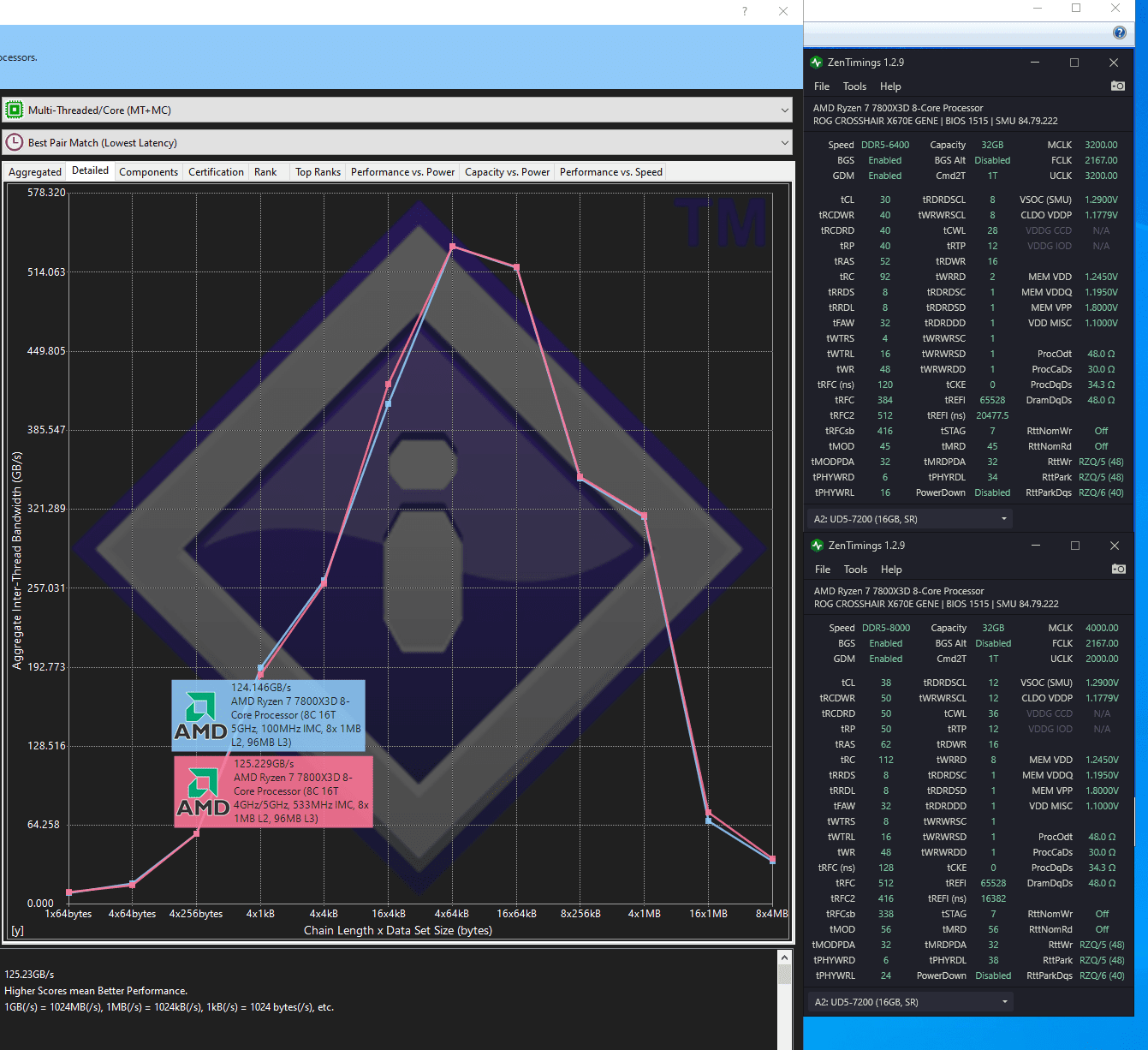Switch to the Rank tab

click(265, 172)
